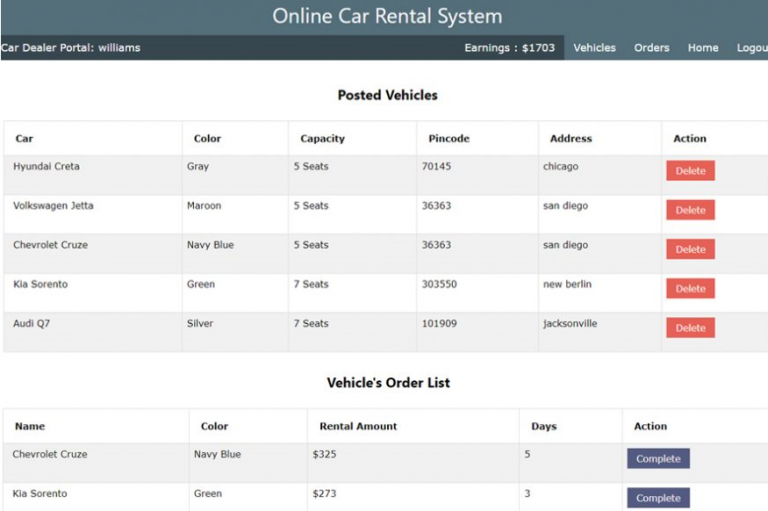
Task: Click the $325 rental amount cell
Action: click(325, 455)
